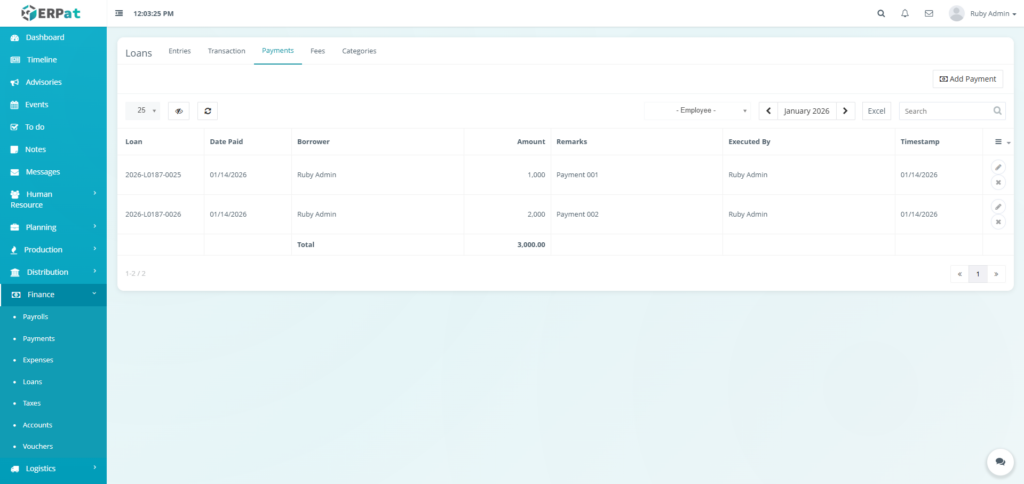Screen dimensions: 1024x484
Task: Click loan number 2026-L0187-0025
Action: click(153, 175)
